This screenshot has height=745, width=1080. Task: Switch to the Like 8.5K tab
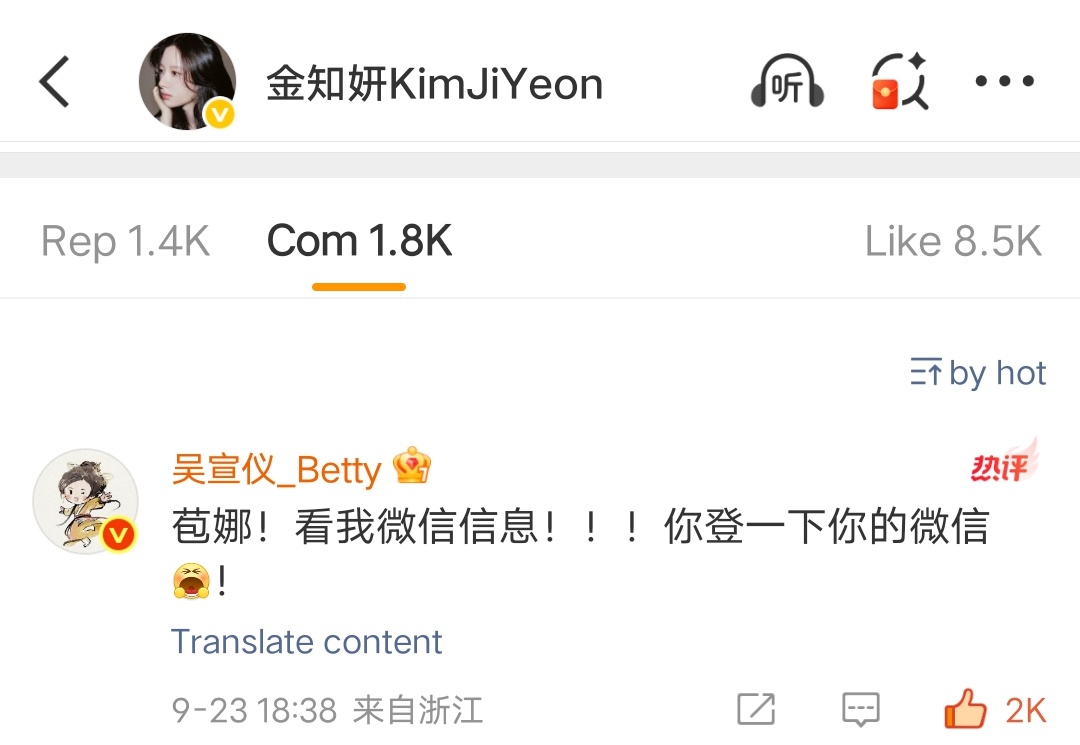(953, 242)
